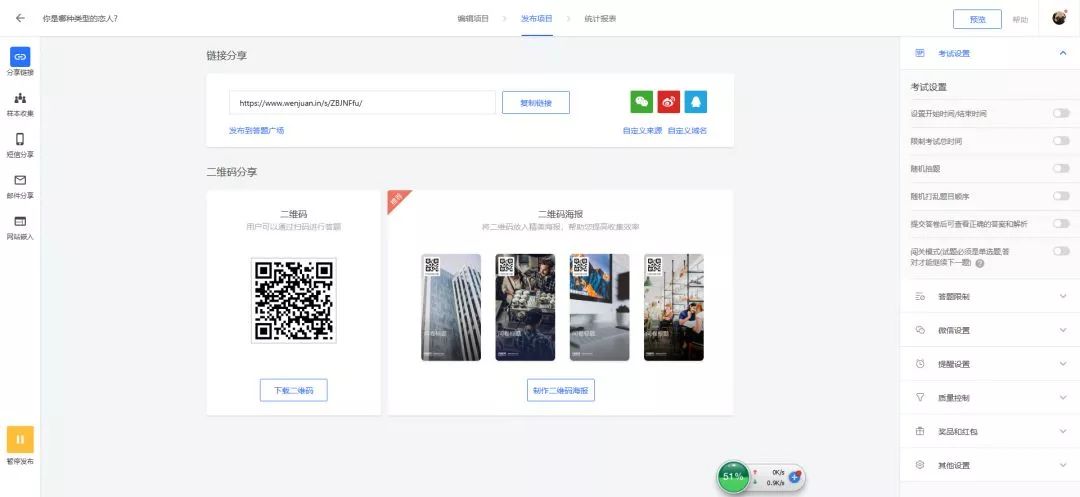Open the 帮助 link

(x=1020, y=20)
